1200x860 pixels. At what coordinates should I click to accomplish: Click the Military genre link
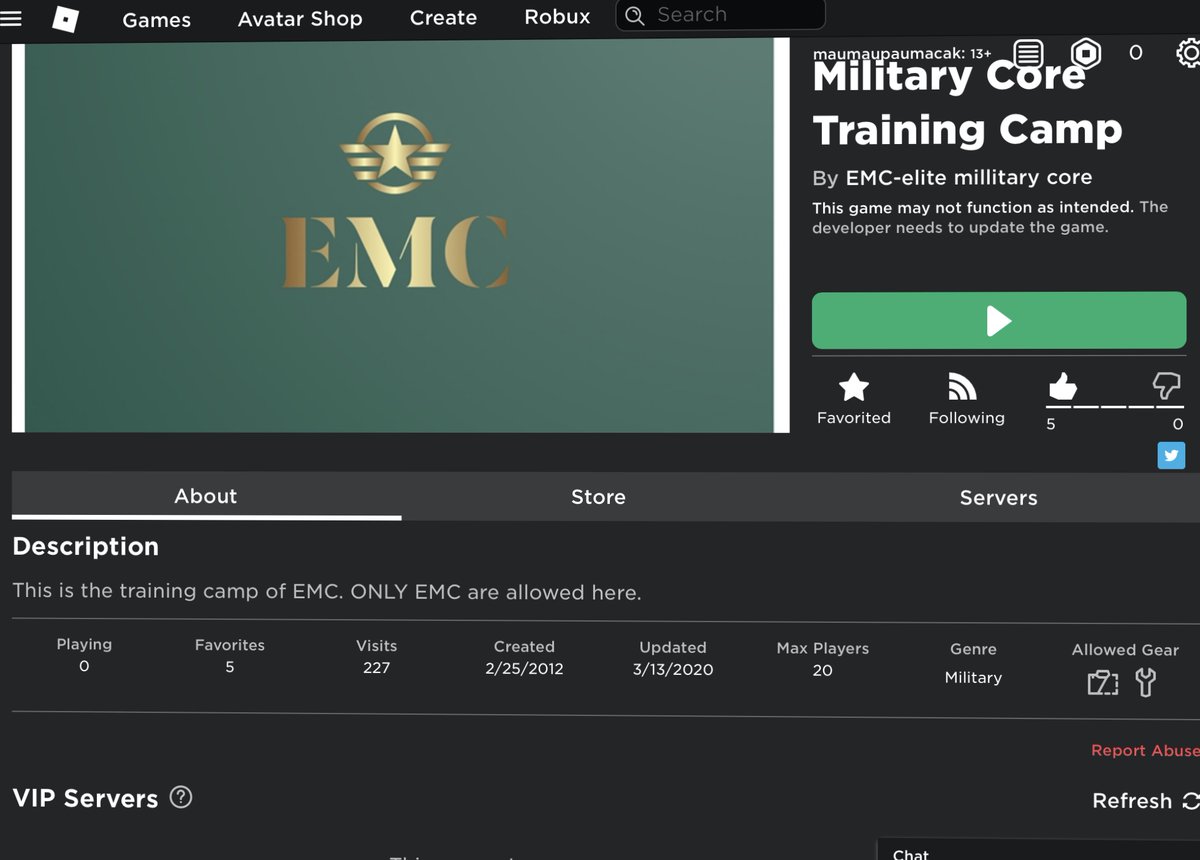[973, 677]
